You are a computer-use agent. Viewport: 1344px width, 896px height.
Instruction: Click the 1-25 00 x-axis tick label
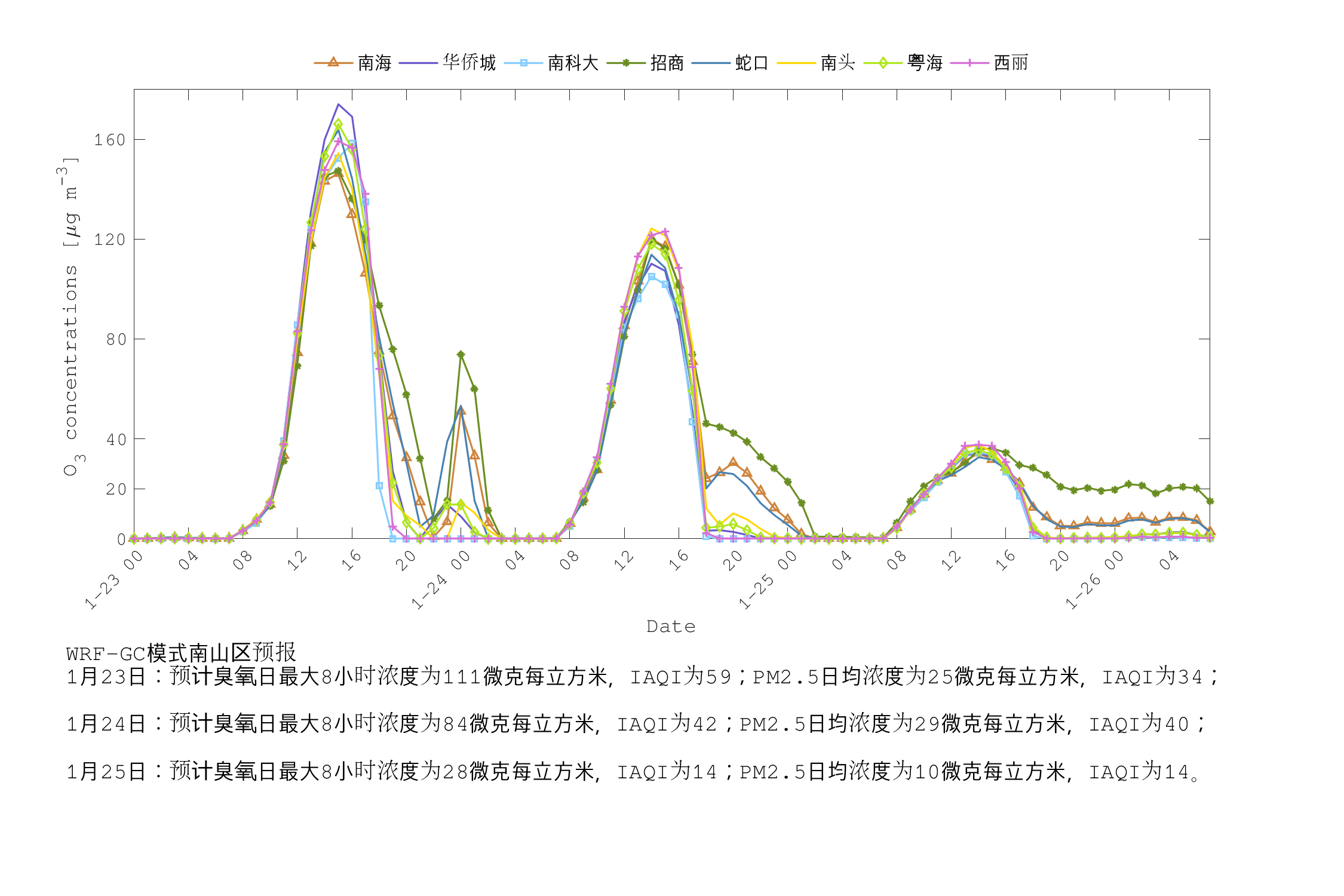768,579
